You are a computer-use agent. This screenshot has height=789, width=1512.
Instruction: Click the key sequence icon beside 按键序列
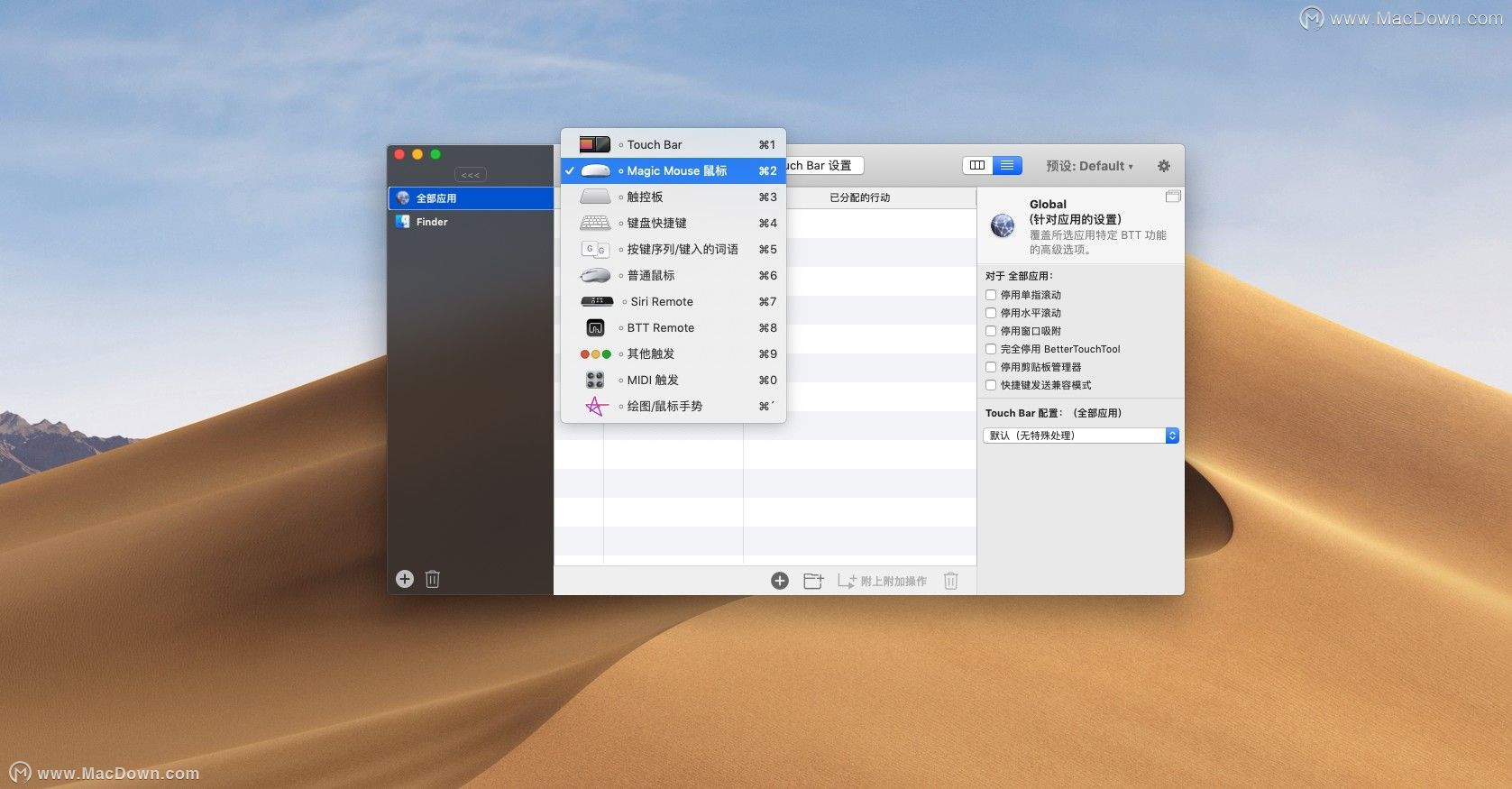click(x=595, y=249)
